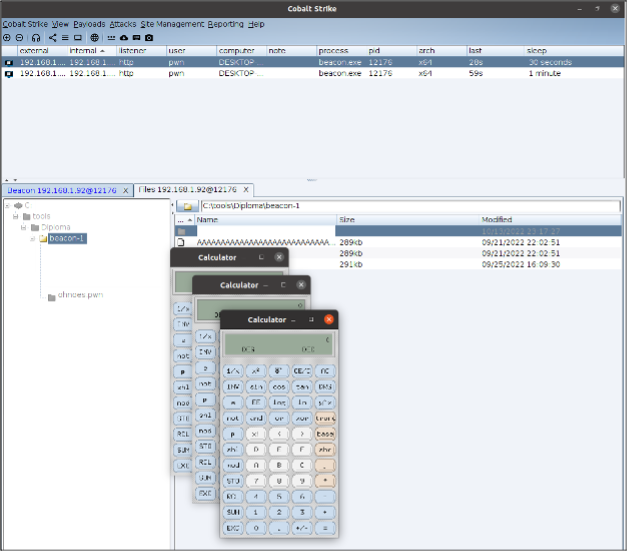628x552 pixels.
Task: Click the folder-up icon beside the path field
Action: click(x=187, y=206)
